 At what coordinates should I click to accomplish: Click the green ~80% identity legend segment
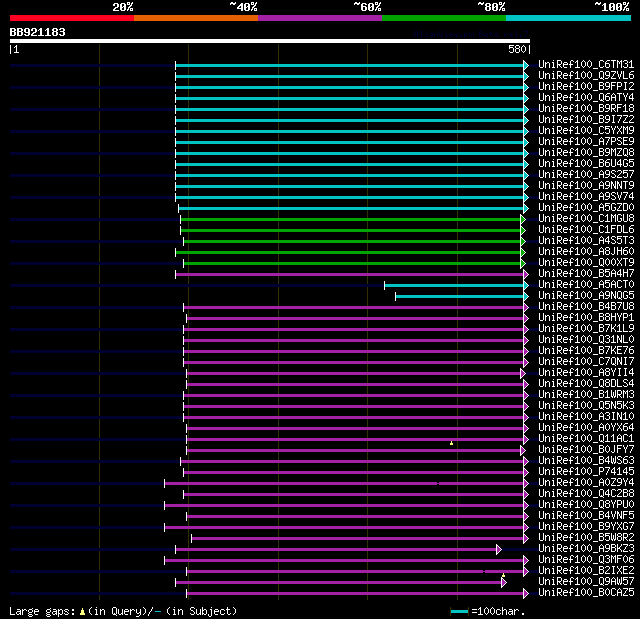(444, 18)
